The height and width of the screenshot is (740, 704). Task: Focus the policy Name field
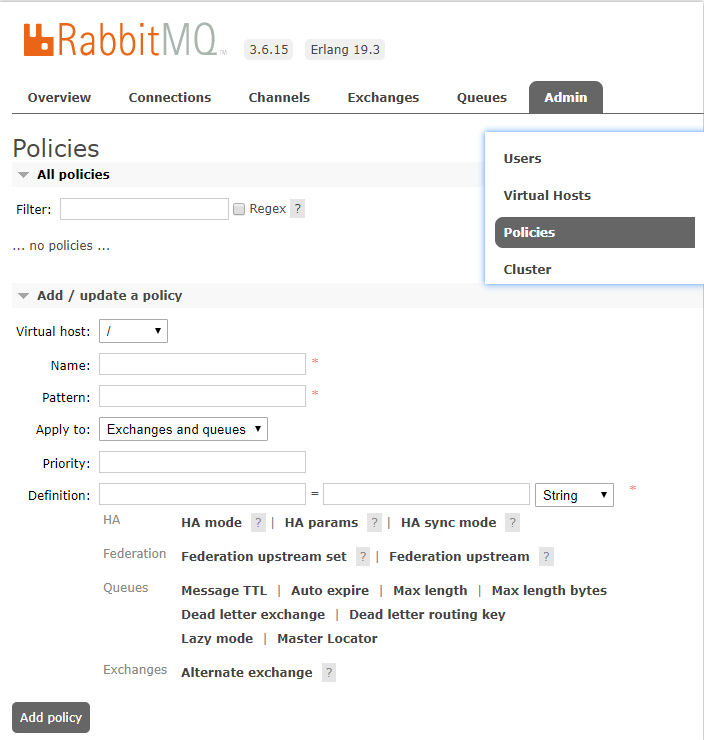coord(202,364)
